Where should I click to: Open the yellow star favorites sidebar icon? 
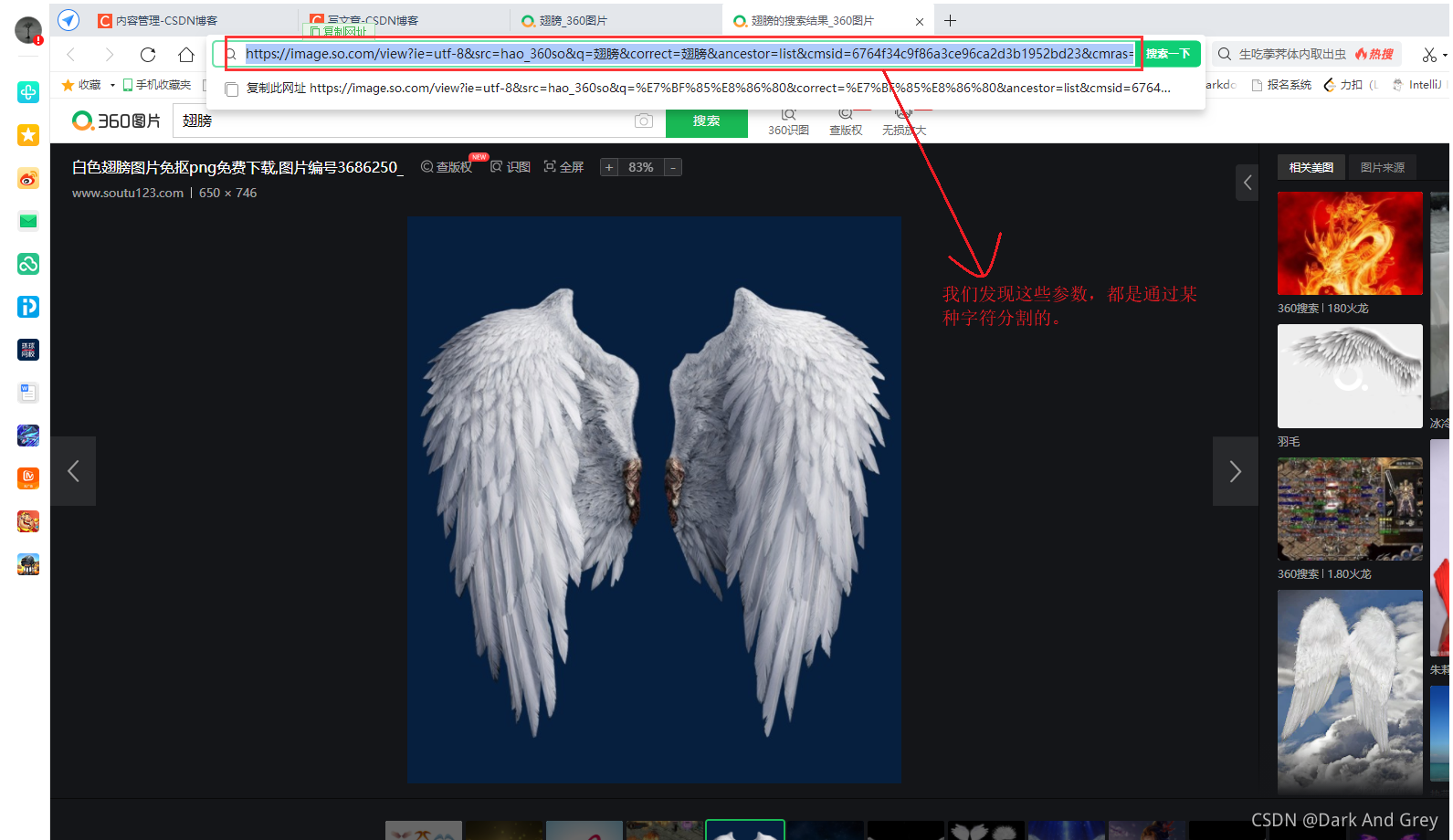(x=28, y=135)
